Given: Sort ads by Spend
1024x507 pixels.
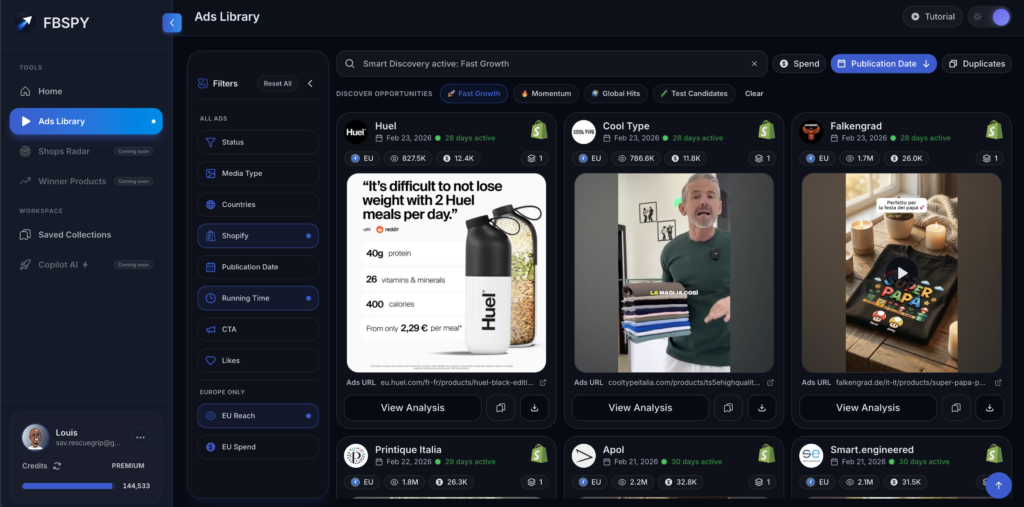Looking at the screenshot, I should 799,64.
